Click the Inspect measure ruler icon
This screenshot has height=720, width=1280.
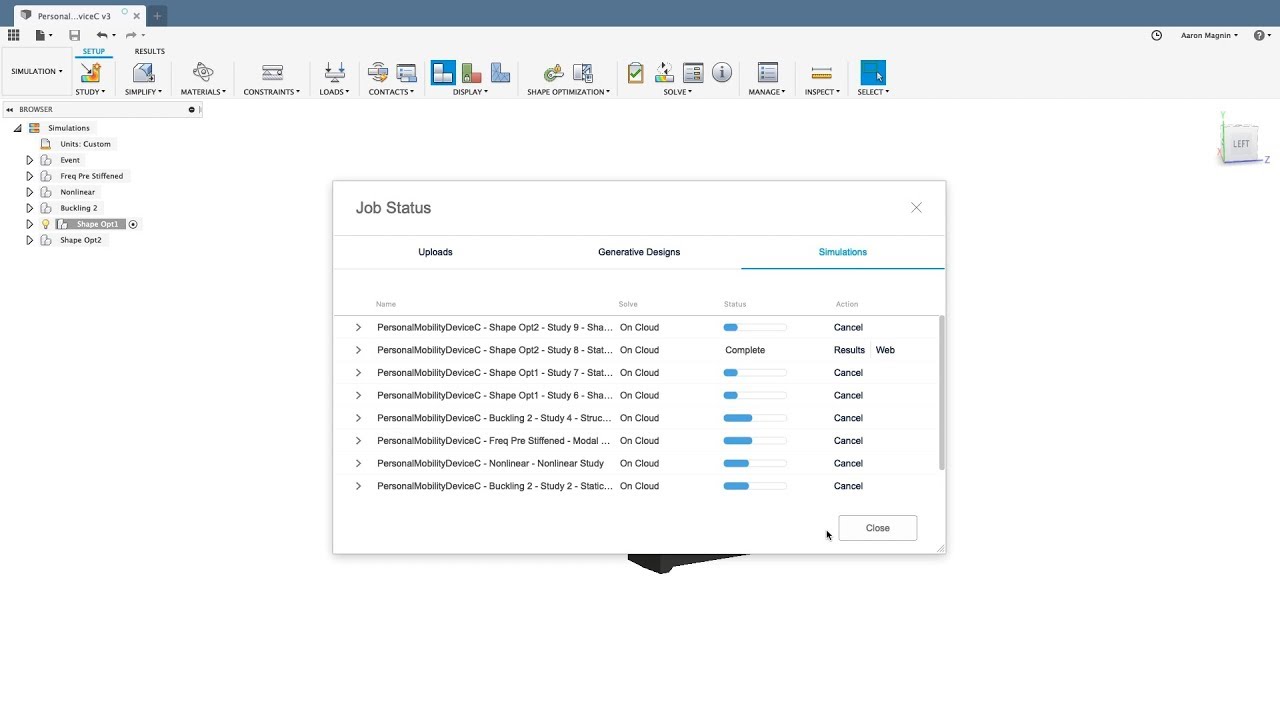coord(822,73)
